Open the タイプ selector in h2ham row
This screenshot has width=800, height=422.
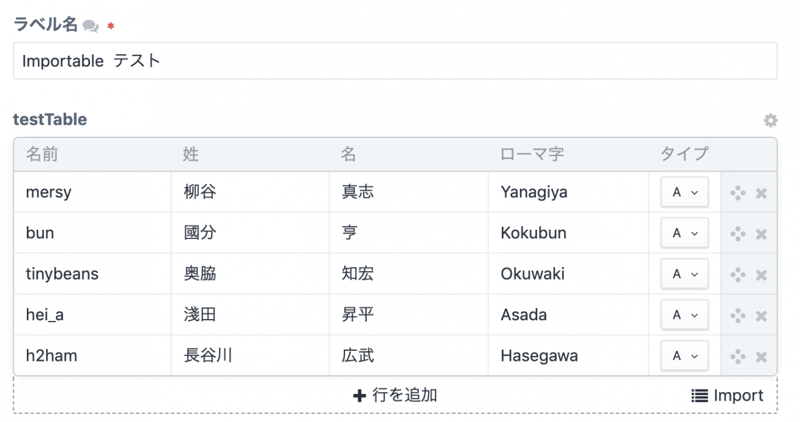click(x=684, y=356)
